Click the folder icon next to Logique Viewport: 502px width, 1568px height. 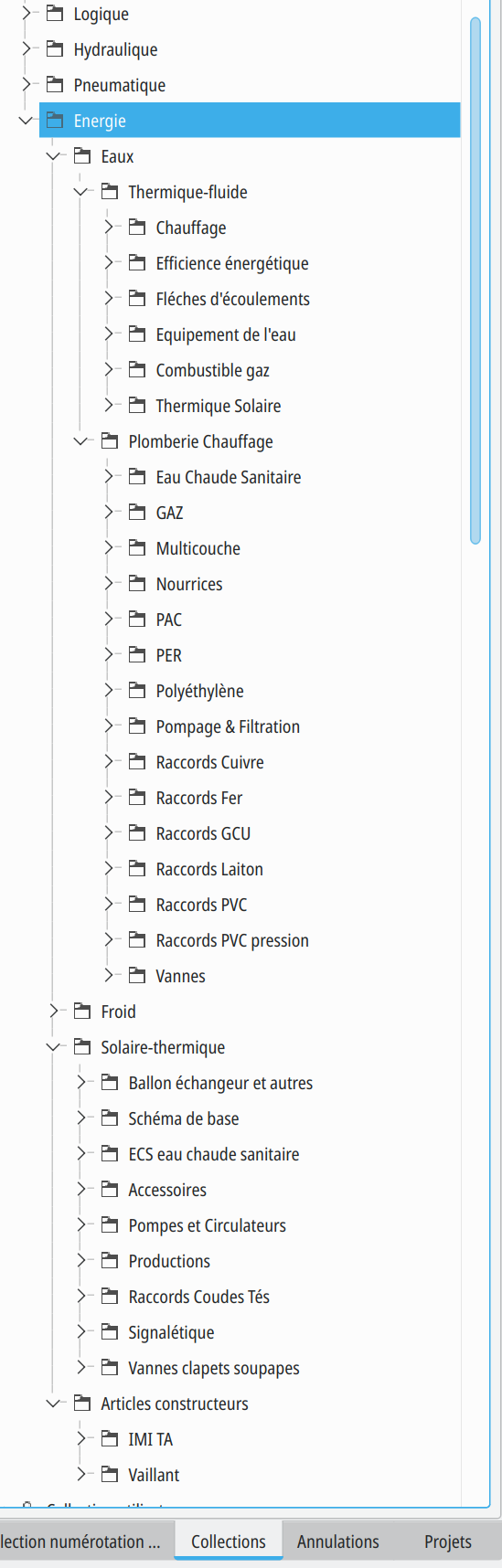[55, 14]
